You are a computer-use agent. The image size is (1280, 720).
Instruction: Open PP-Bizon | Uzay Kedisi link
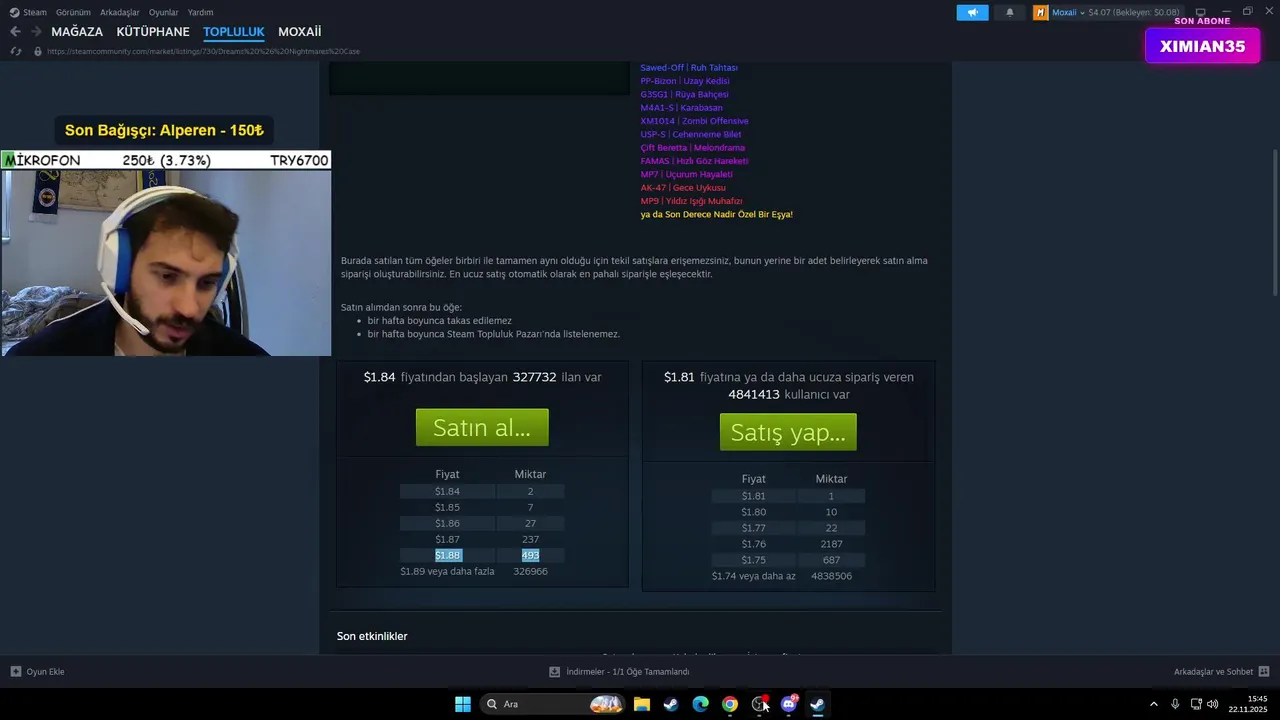[x=685, y=80]
